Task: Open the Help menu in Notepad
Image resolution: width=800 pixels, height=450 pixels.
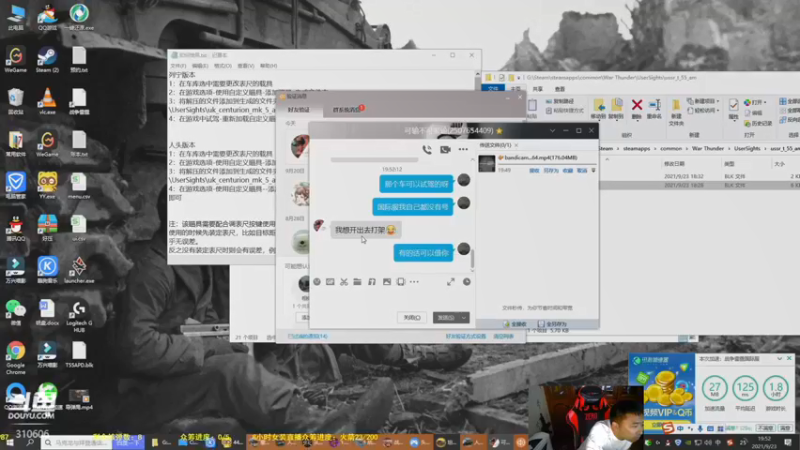Action: pos(268,66)
